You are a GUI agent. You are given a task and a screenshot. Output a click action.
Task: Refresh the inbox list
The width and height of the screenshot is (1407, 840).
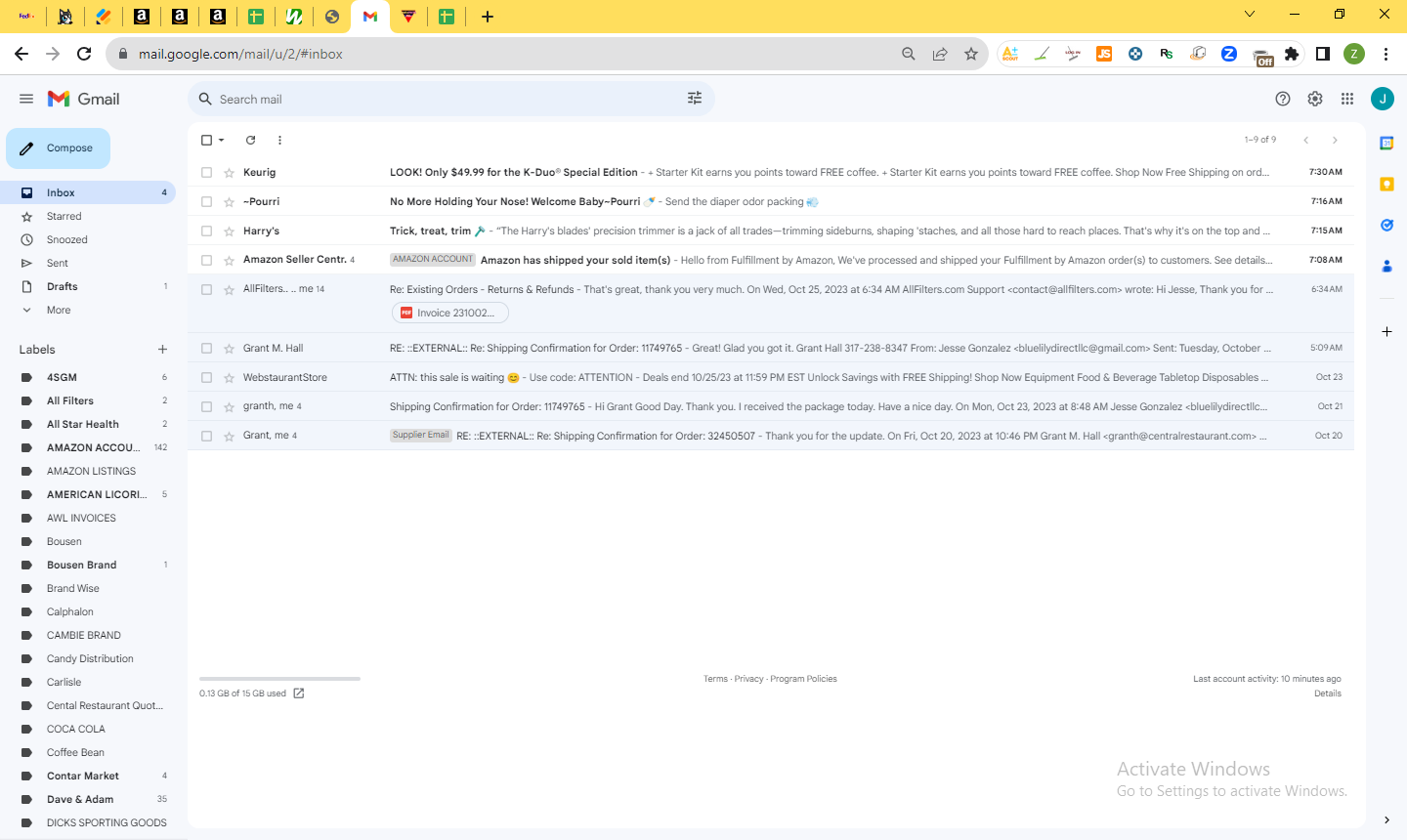250,140
